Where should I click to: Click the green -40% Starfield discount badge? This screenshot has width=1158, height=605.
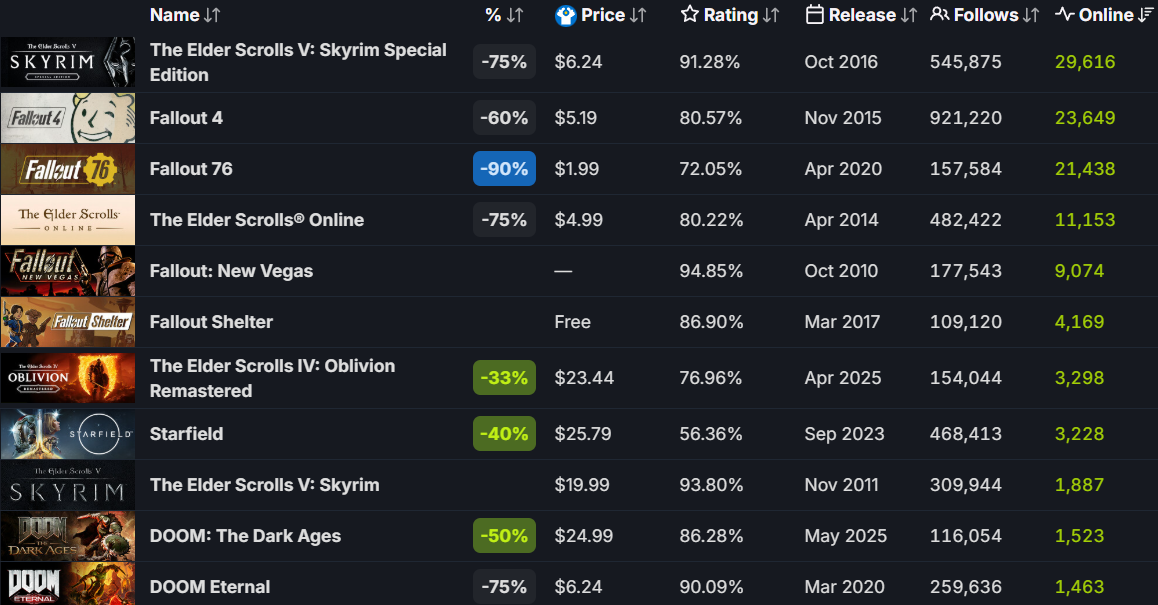(504, 434)
